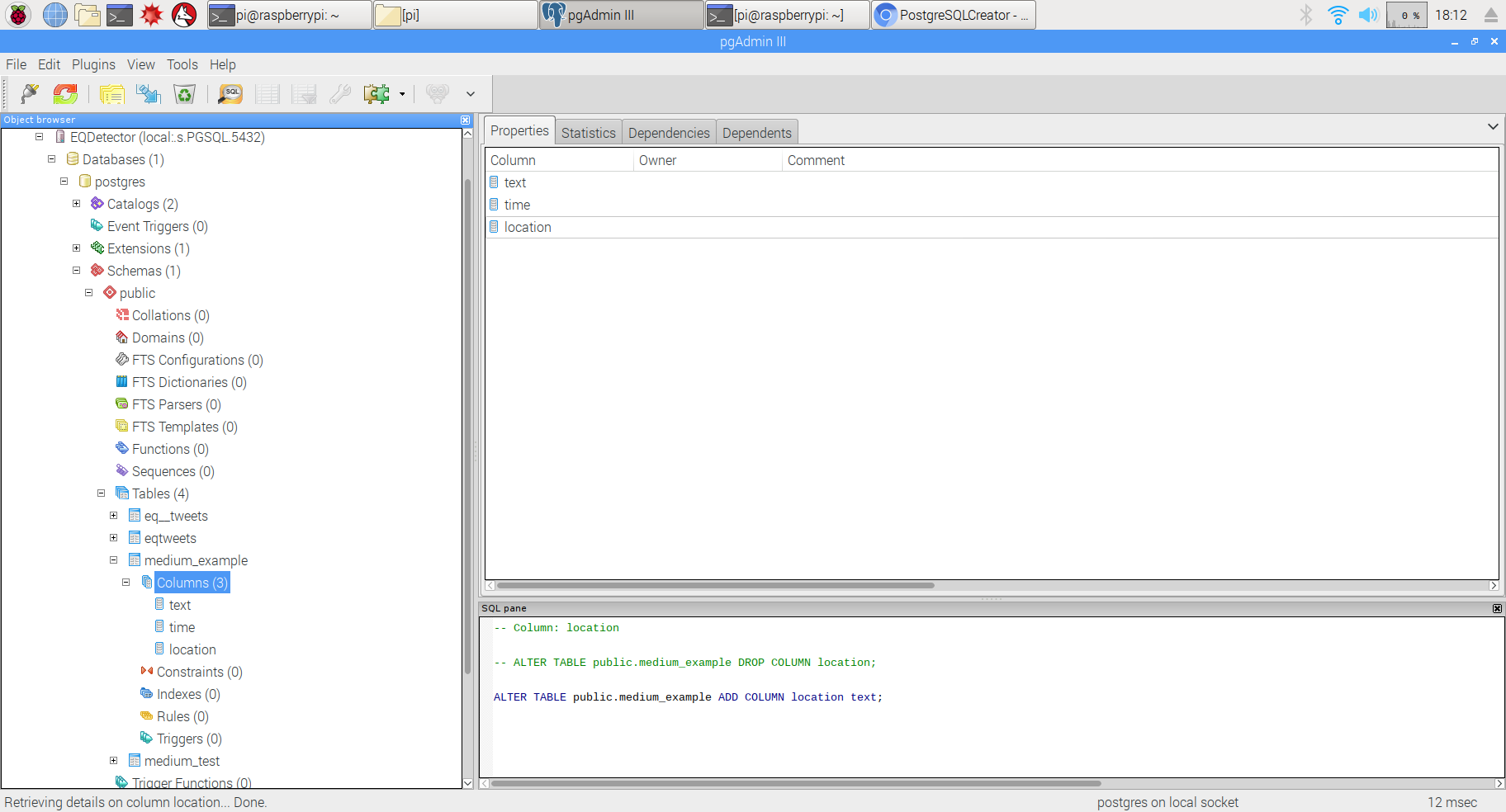Image resolution: width=1506 pixels, height=812 pixels.
Task: Open the View menu
Action: click(x=141, y=64)
